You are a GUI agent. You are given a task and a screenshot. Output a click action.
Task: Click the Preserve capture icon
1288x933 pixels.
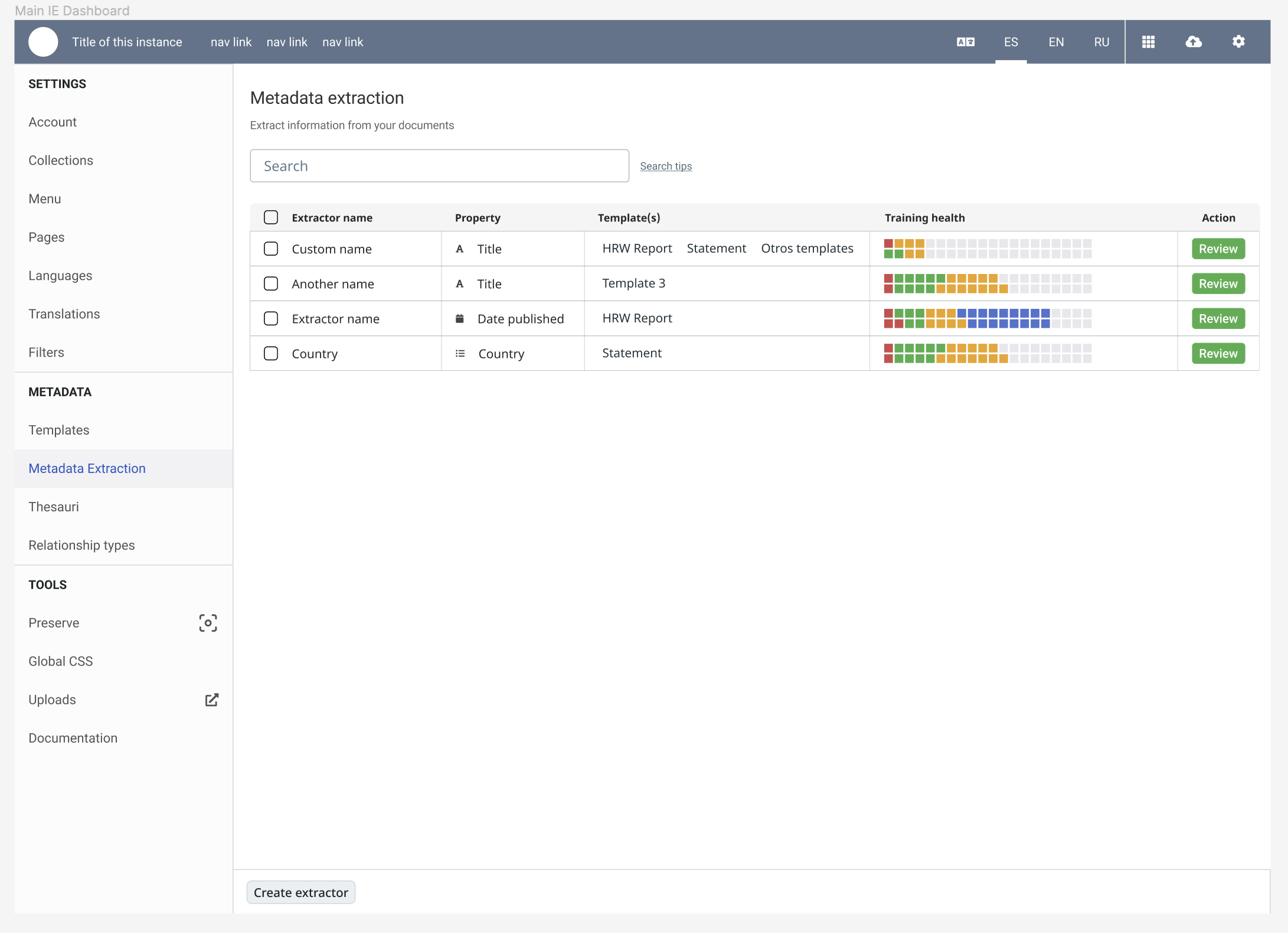(208, 623)
